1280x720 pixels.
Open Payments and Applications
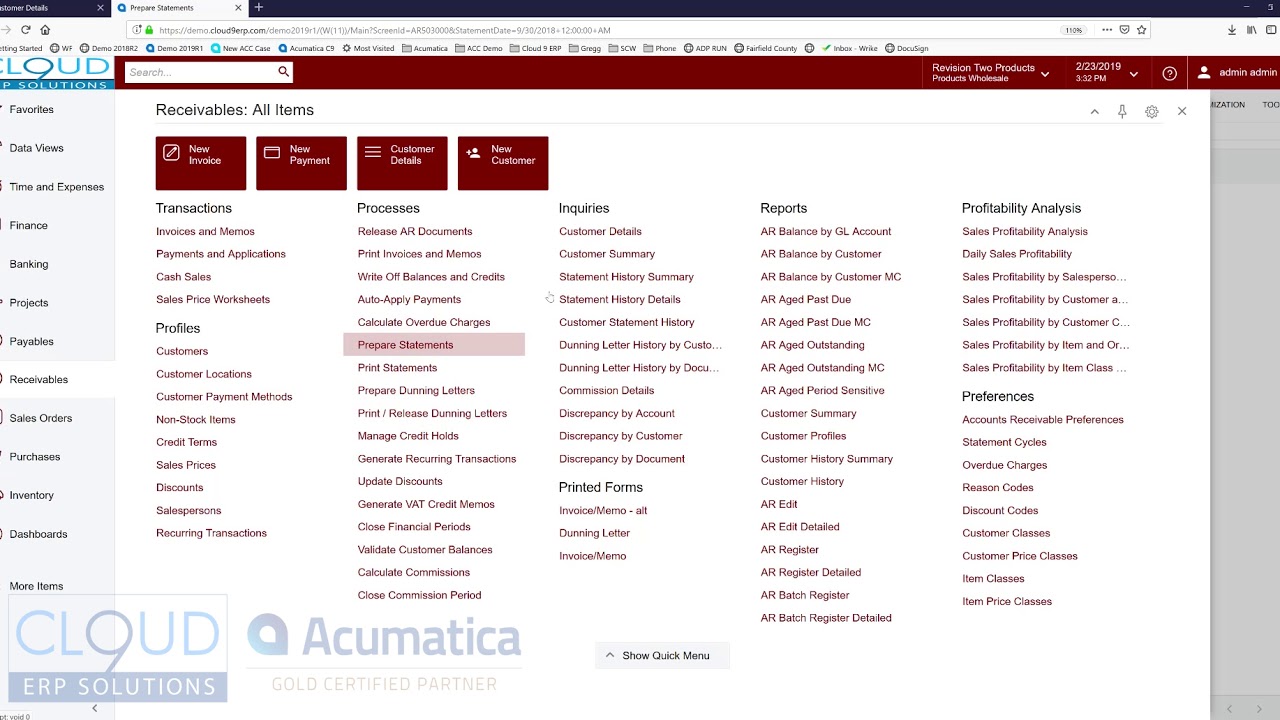[221, 254]
